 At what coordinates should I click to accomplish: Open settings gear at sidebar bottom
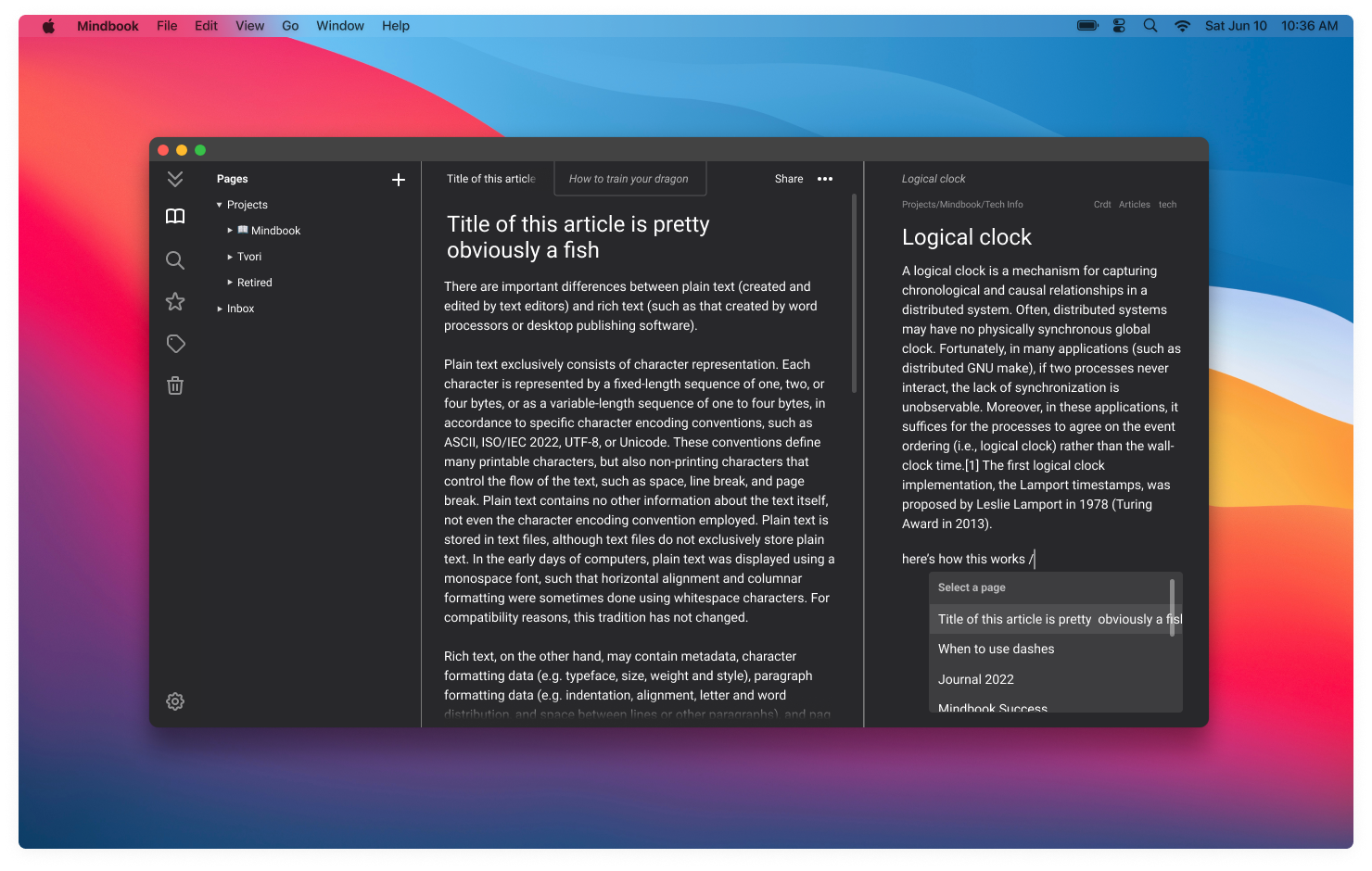point(175,701)
